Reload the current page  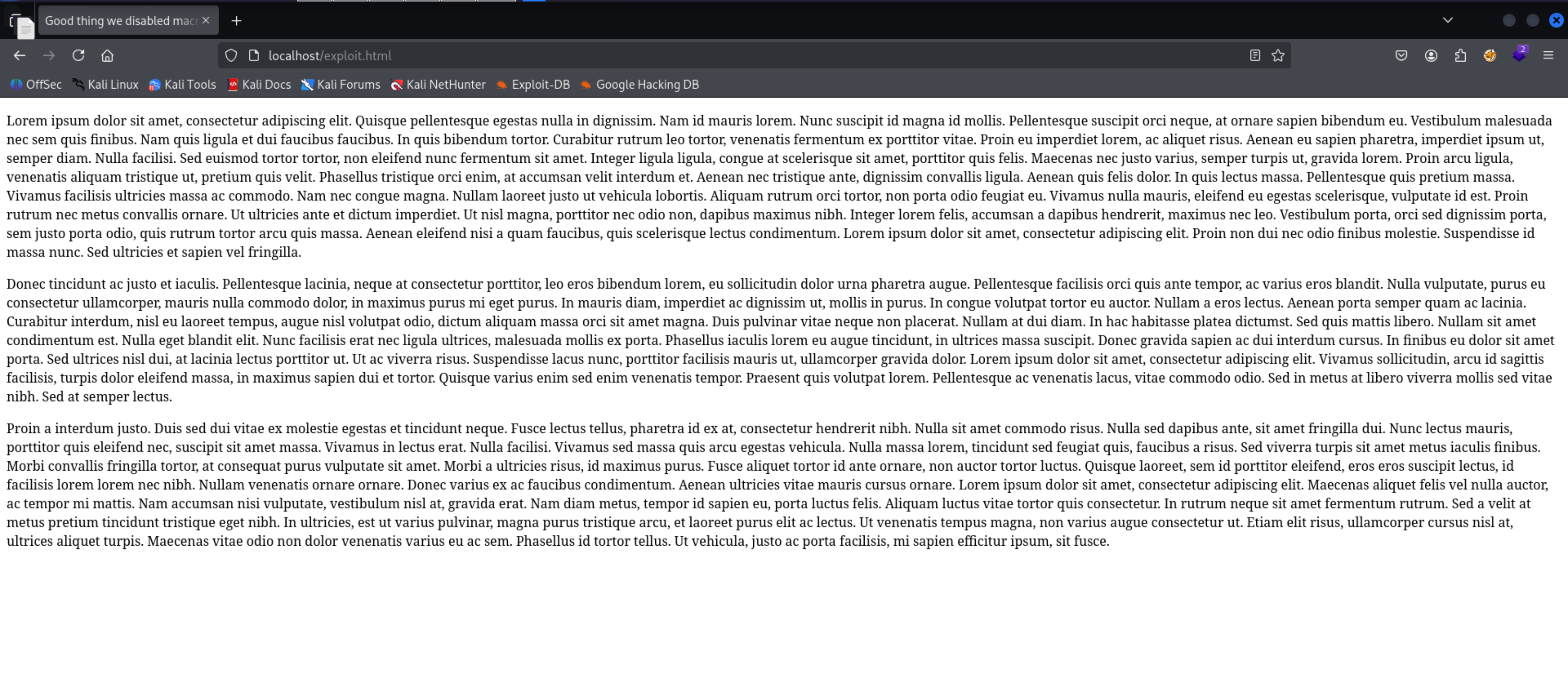tap(78, 56)
